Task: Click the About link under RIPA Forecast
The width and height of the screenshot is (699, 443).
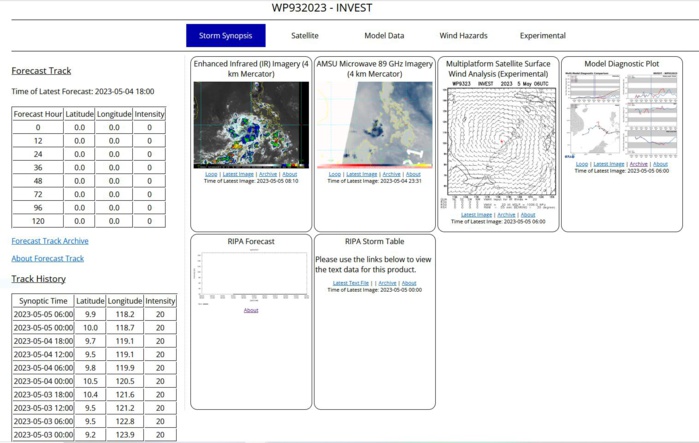Action: [251, 310]
